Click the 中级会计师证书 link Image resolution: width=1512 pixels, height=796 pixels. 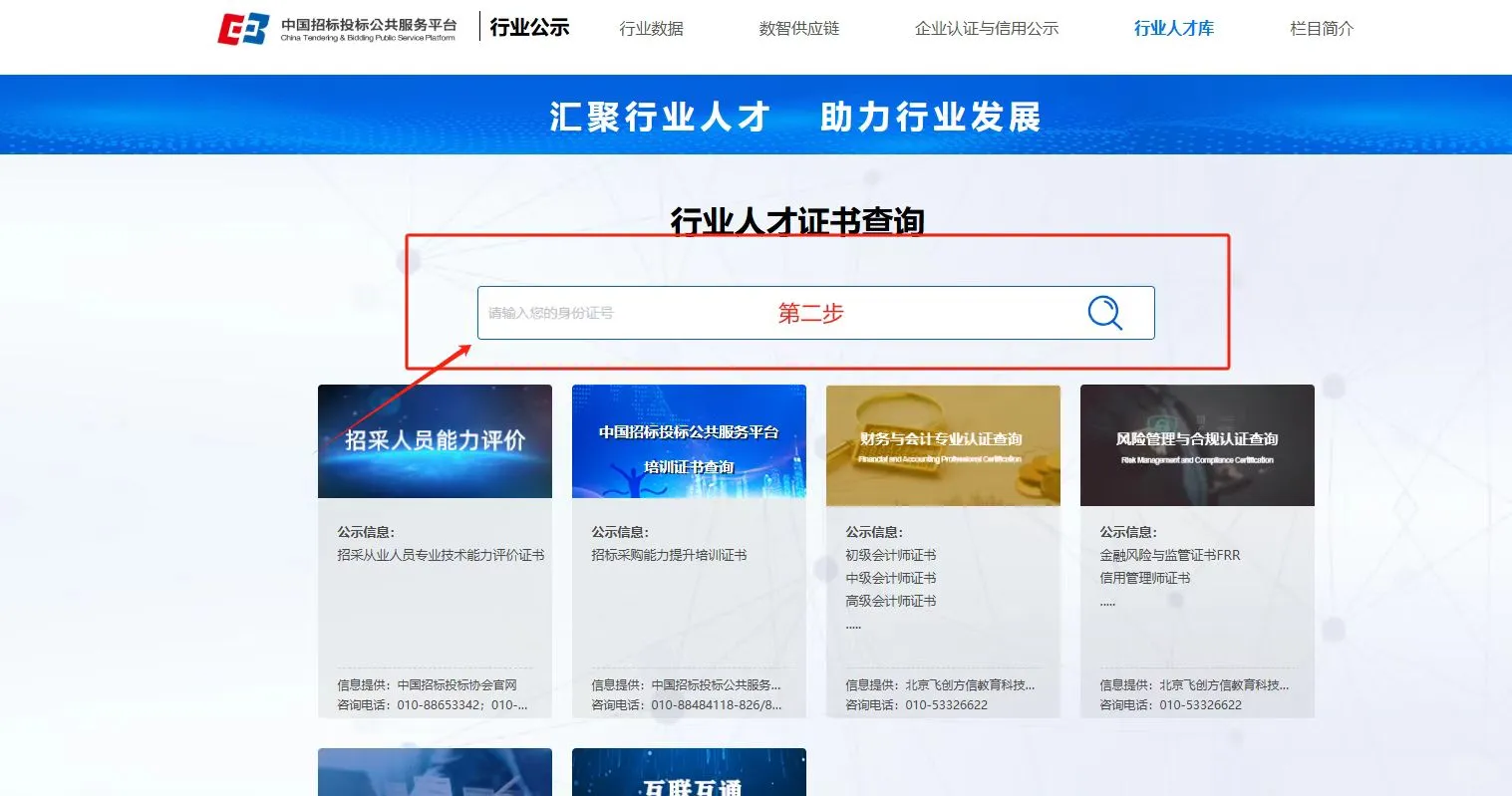[889, 578]
